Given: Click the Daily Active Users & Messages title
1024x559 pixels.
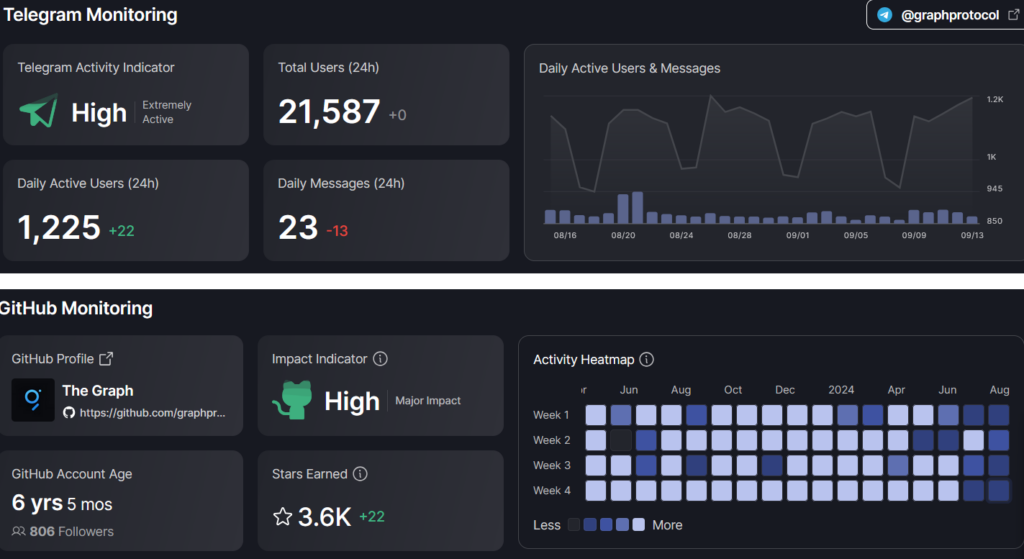Looking at the screenshot, I should pyautogui.click(x=630, y=68).
